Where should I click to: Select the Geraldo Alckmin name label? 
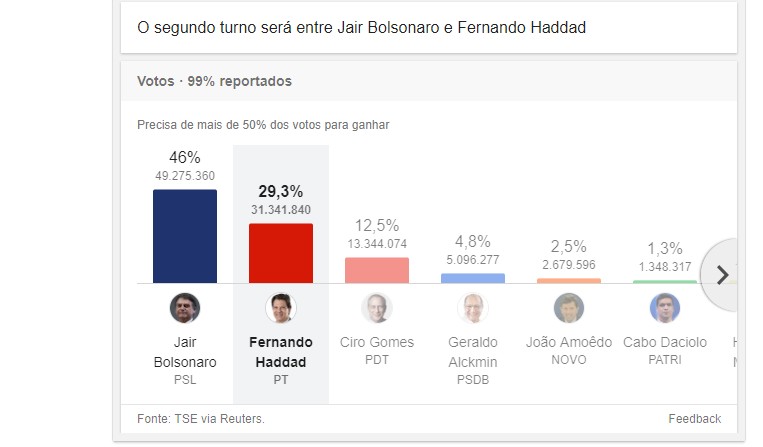(x=473, y=352)
